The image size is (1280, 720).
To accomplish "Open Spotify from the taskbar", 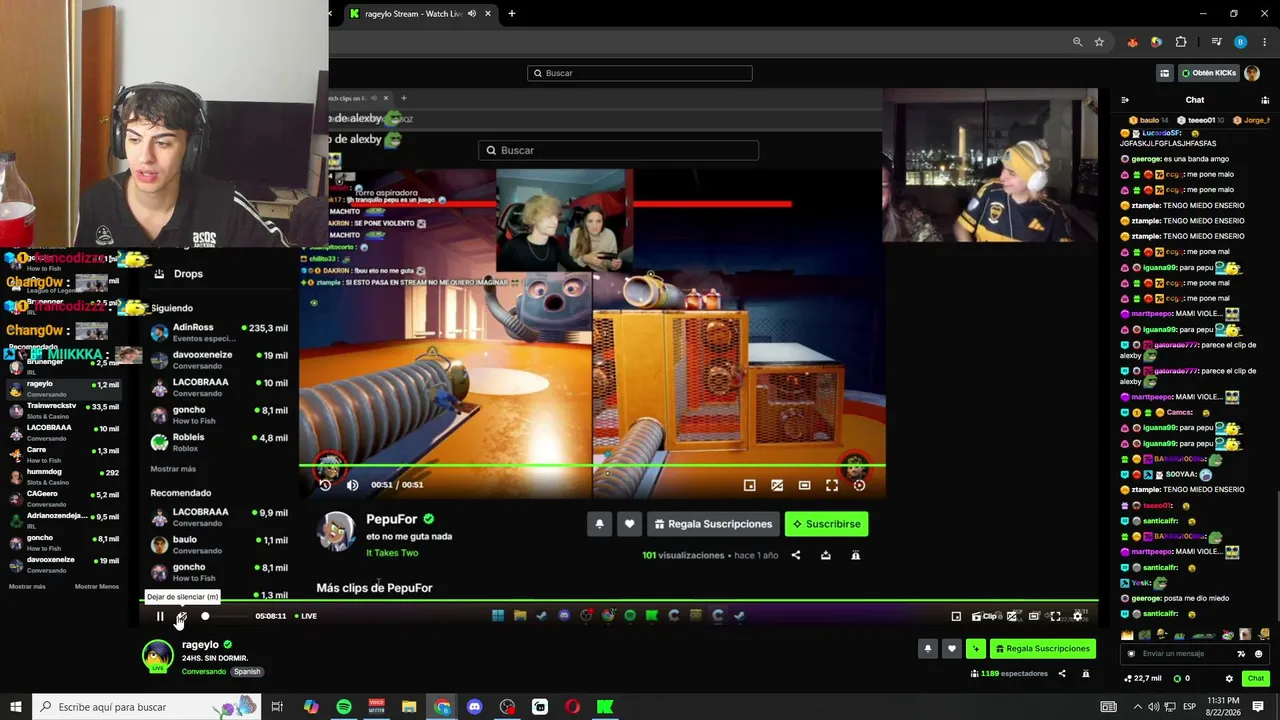I will [x=344, y=707].
